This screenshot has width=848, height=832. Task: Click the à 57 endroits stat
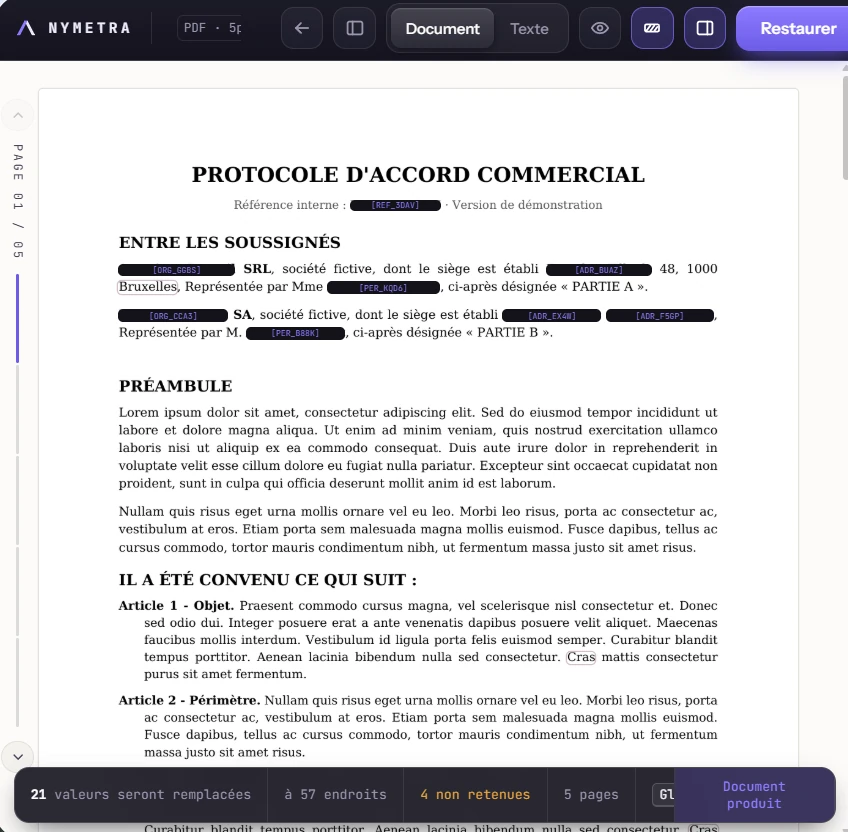[x=335, y=794]
